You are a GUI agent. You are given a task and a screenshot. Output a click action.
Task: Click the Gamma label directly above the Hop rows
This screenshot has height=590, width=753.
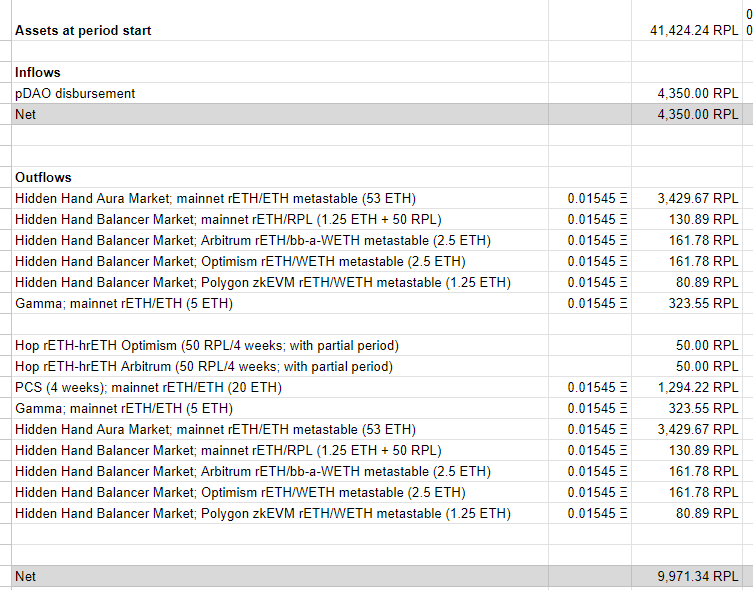tap(124, 303)
